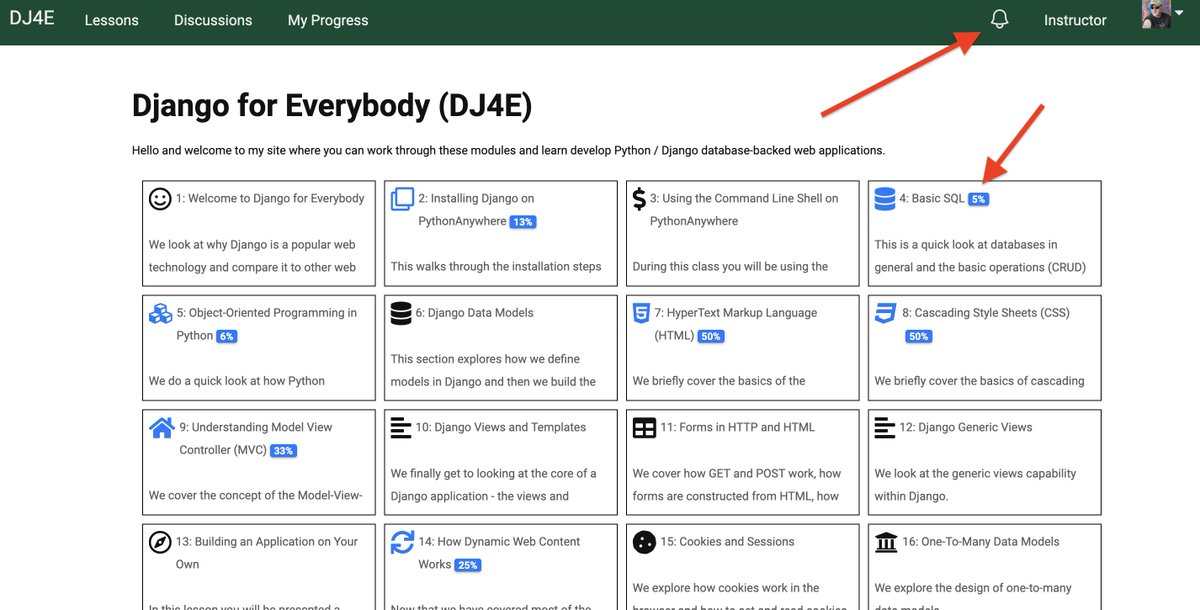This screenshot has height=610, width=1200.
Task: Open lesson 1: Welcome to Django for Everybody
Action: (x=270, y=198)
